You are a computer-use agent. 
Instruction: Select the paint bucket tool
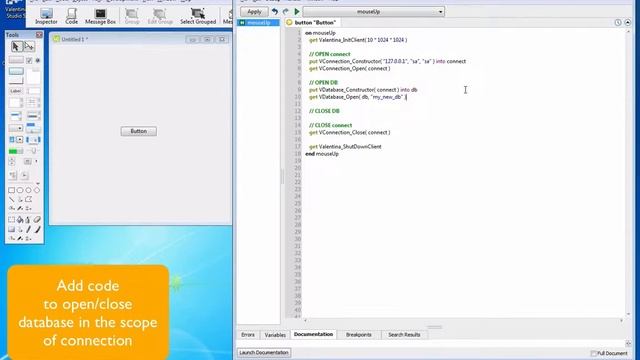(20, 220)
